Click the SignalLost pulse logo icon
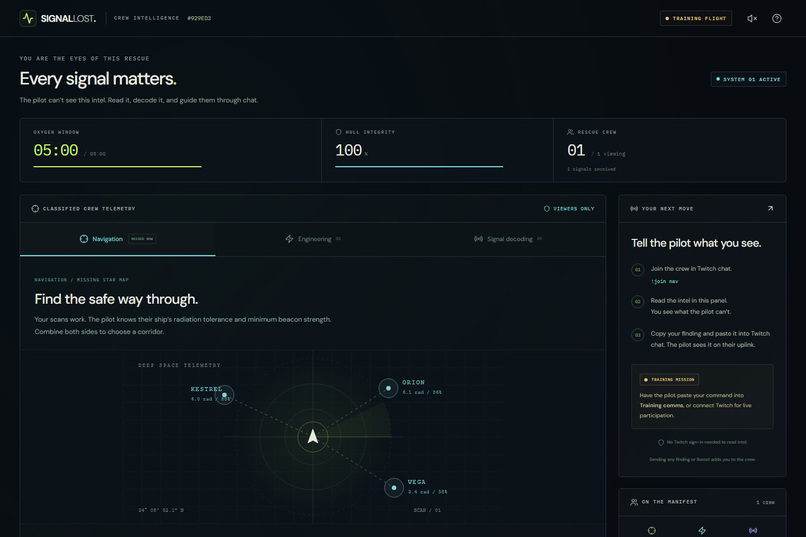The image size is (806, 537). (x=28, y=18)
